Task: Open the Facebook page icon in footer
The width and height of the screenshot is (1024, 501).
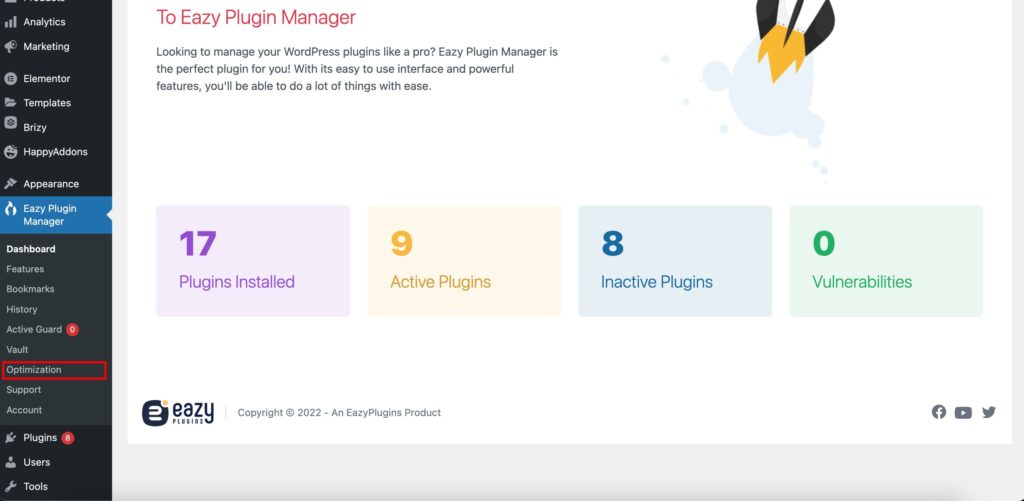Action: point(938,412)
